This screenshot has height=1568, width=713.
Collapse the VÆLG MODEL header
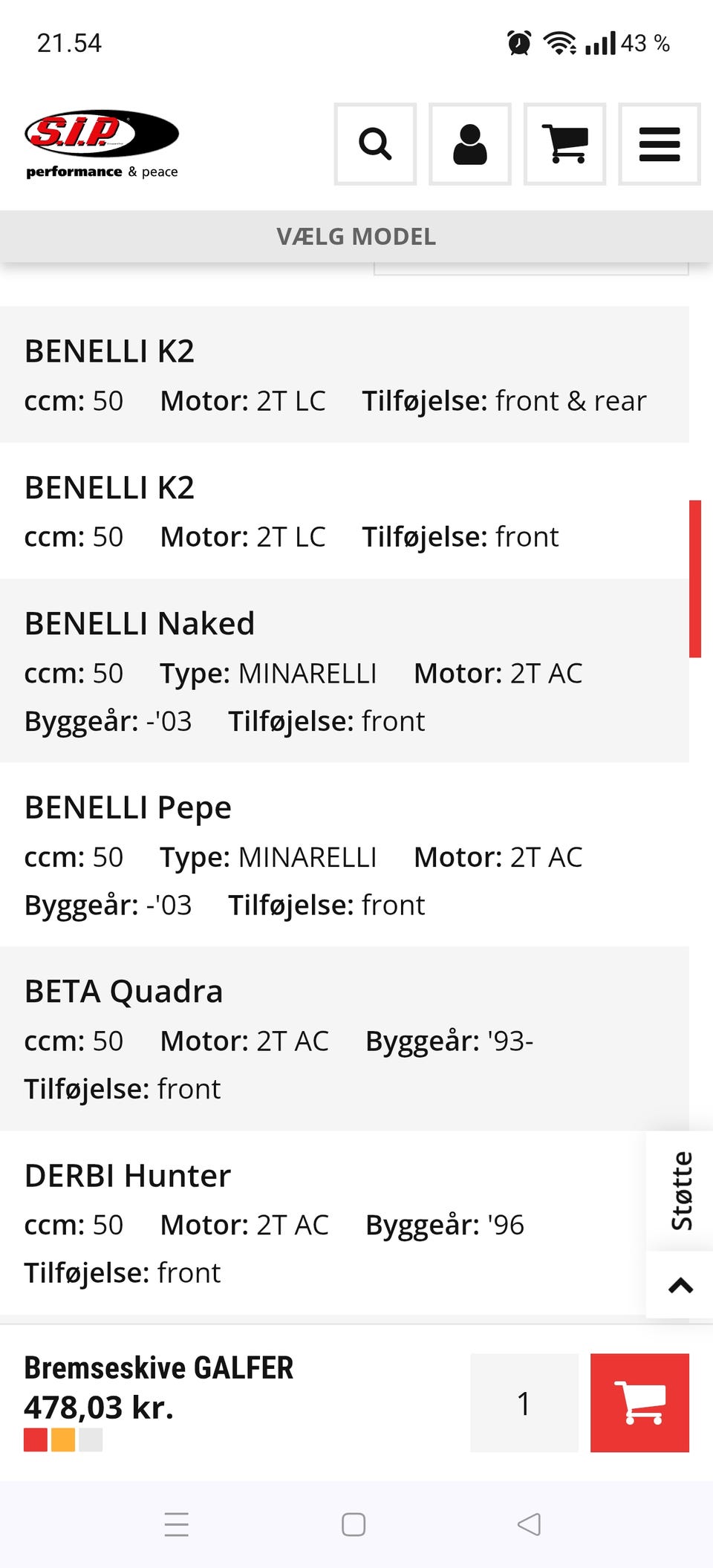pyautogui.click(x=356, y=236)
